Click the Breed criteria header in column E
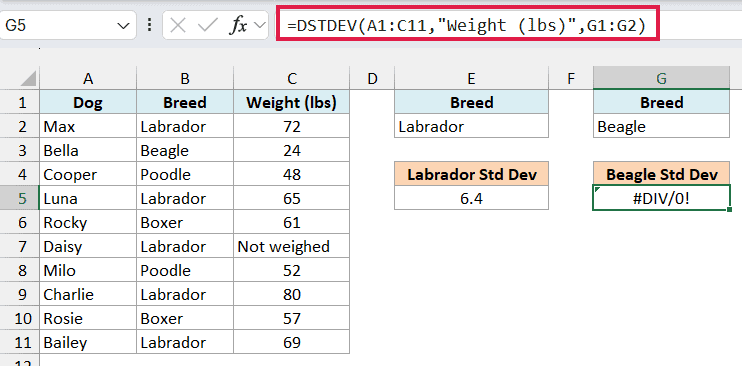 tap(471, 102)
